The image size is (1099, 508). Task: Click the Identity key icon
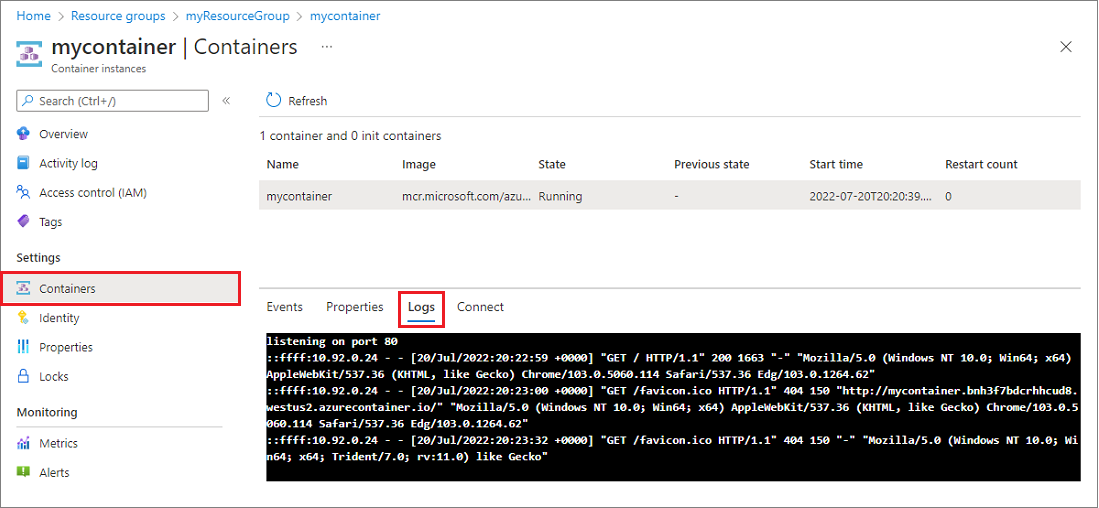click(x=24, y=318)
